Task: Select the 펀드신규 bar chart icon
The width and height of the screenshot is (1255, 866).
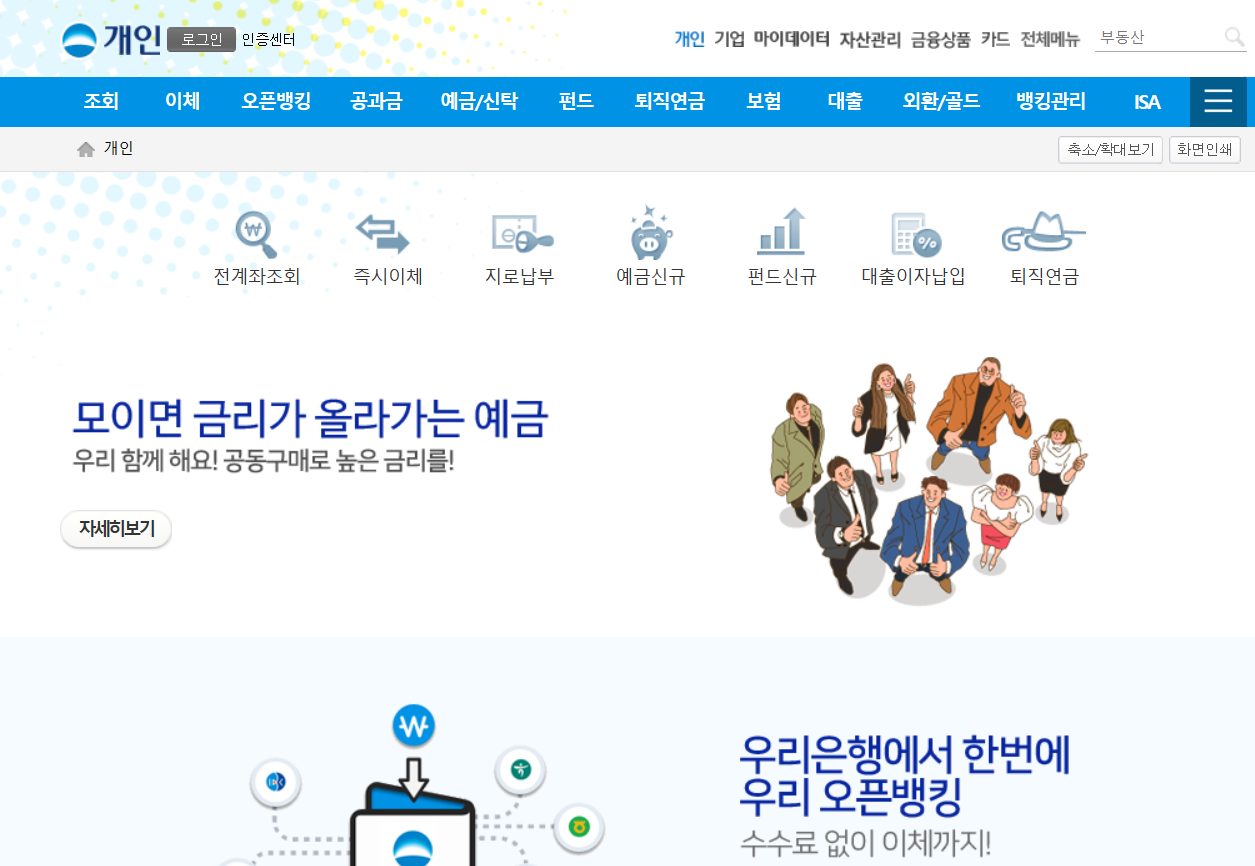Action: pos(782,232)
